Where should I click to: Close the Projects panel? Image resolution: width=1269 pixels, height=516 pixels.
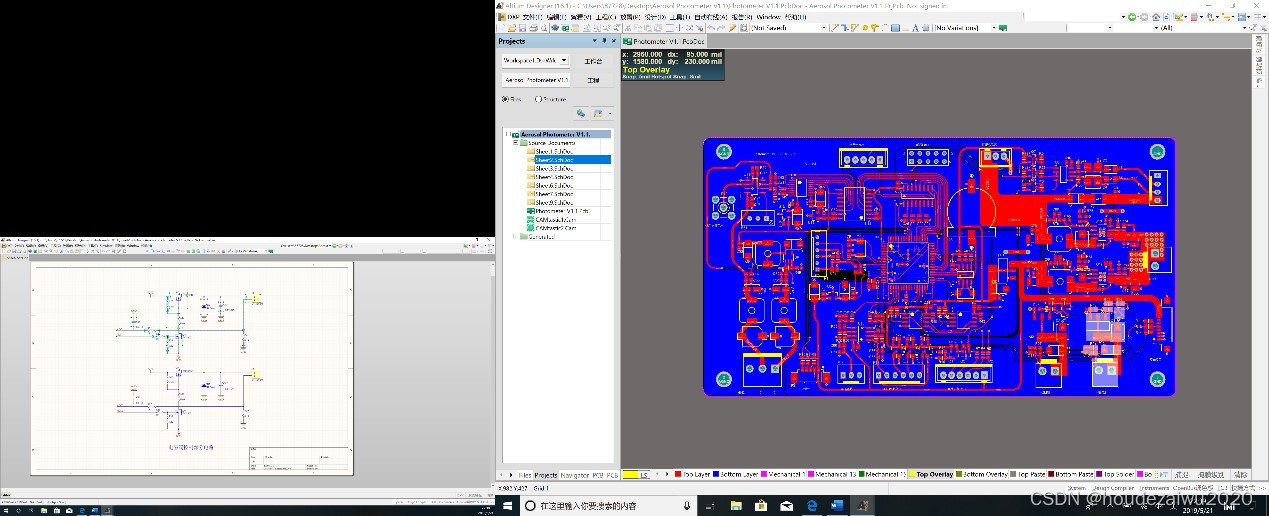(614, 41)
